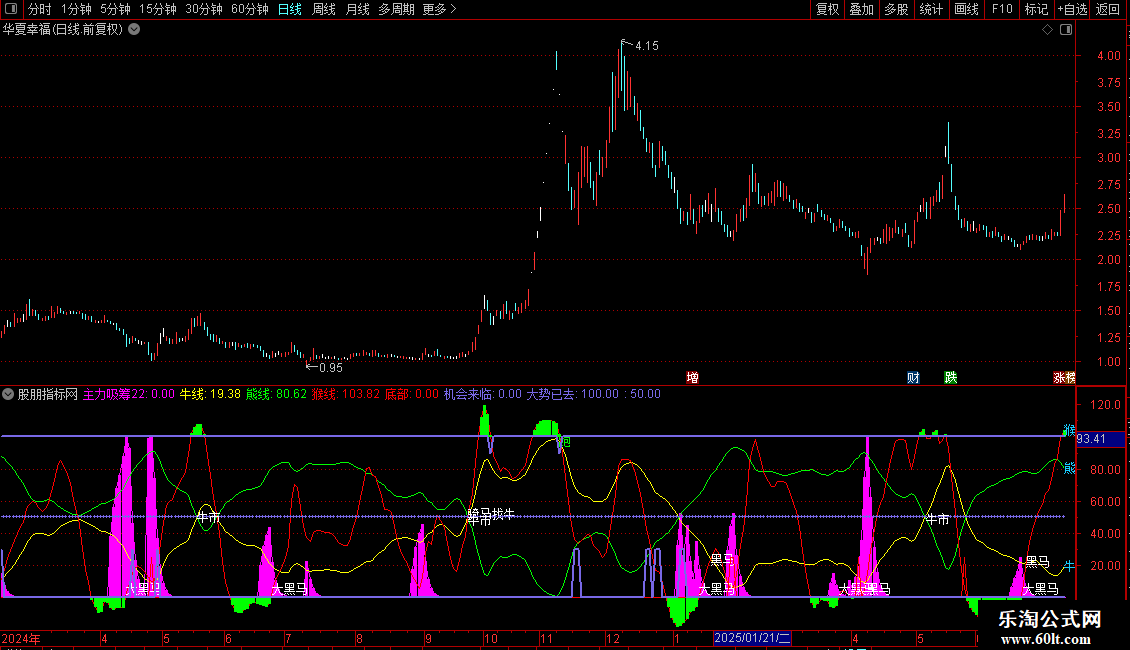The width and height of the screenshot is (1130, 650).
Task: Open the 多周期 multi-period view
Action: pos(396,9)
